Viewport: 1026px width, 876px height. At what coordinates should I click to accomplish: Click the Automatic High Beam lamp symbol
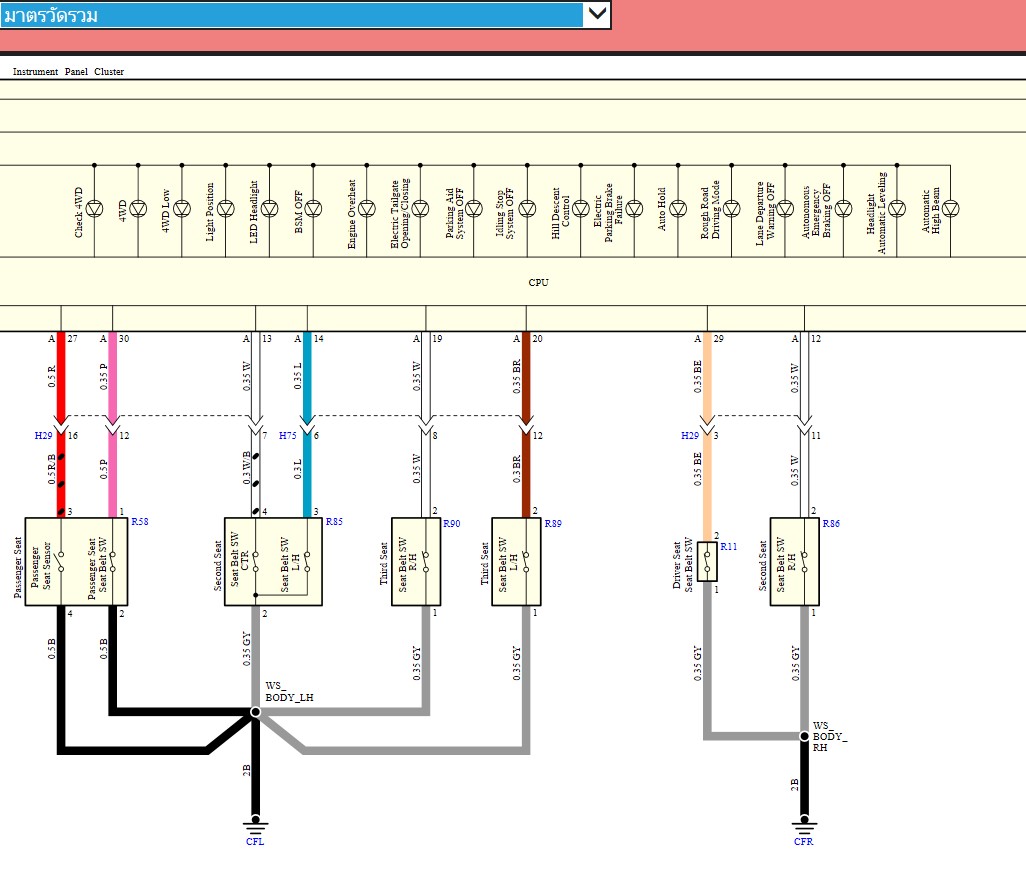[950, 209]
